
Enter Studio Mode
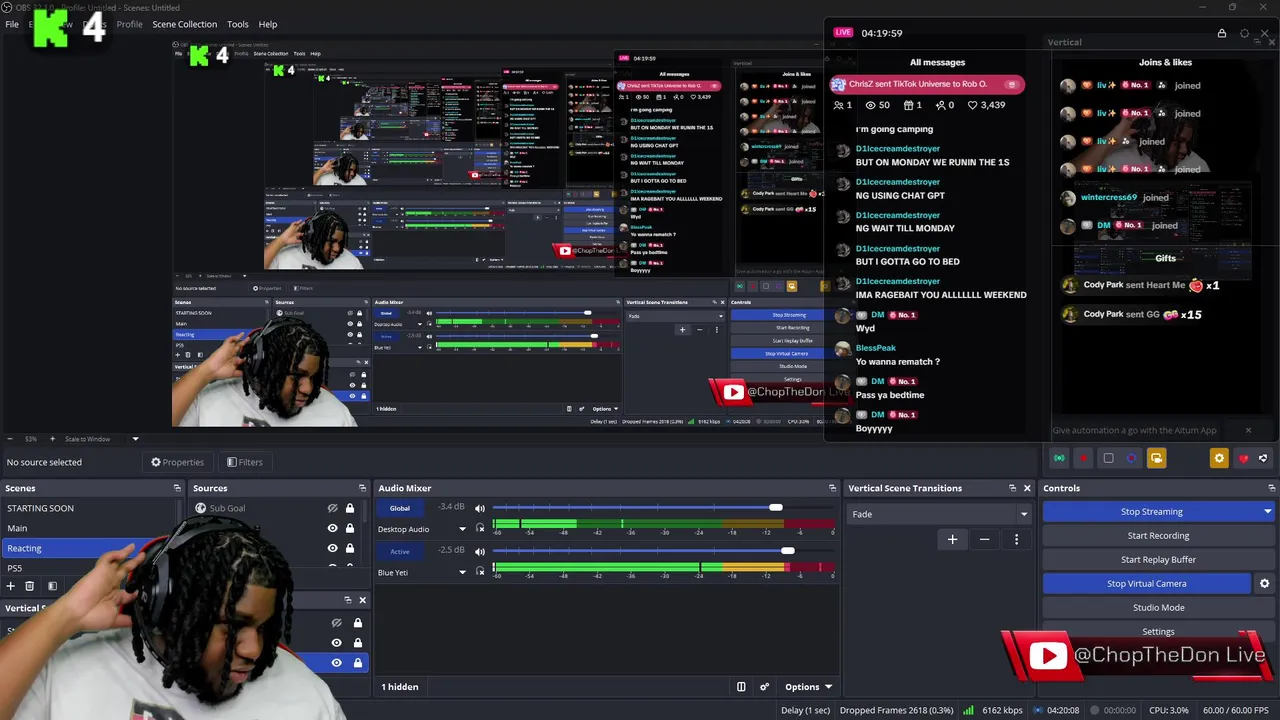tap(1158, 607)
